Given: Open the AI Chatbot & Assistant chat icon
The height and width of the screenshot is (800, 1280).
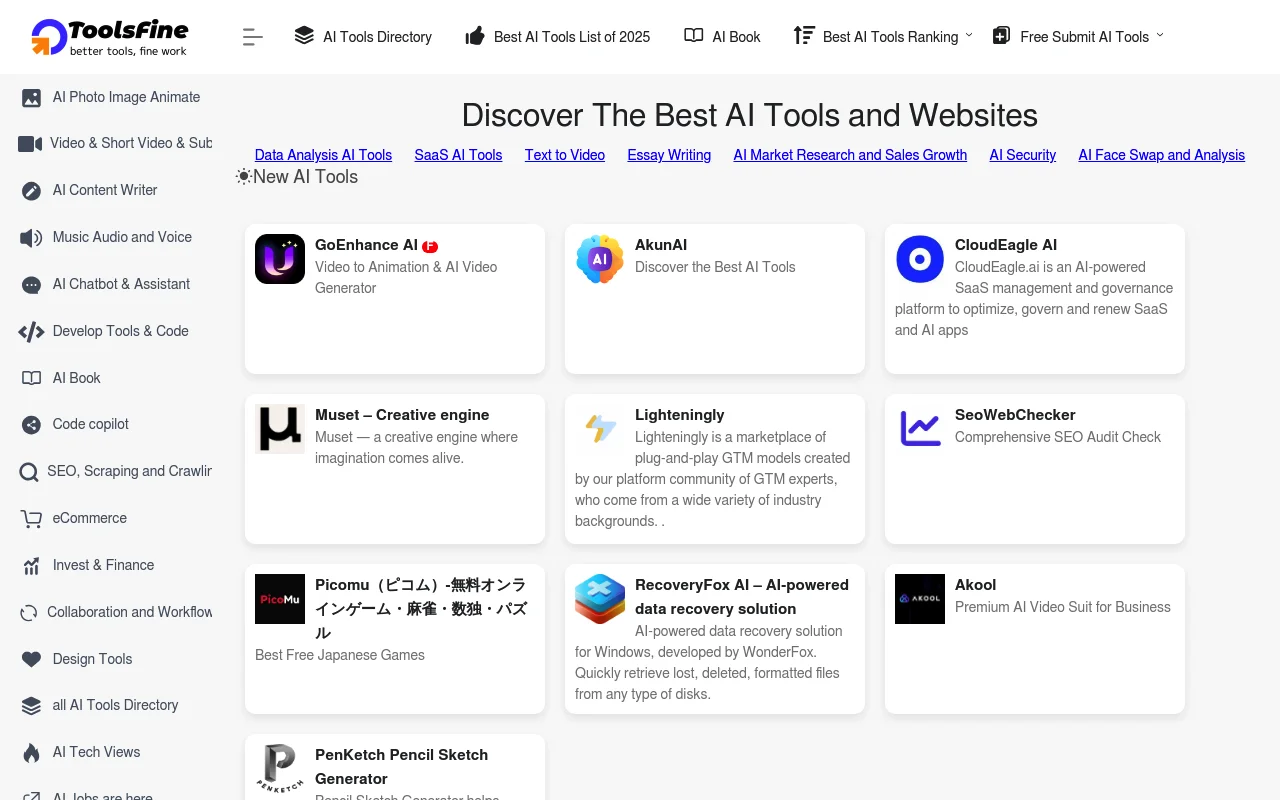Looking at the screenshot, I should click(x=29, y=284).
